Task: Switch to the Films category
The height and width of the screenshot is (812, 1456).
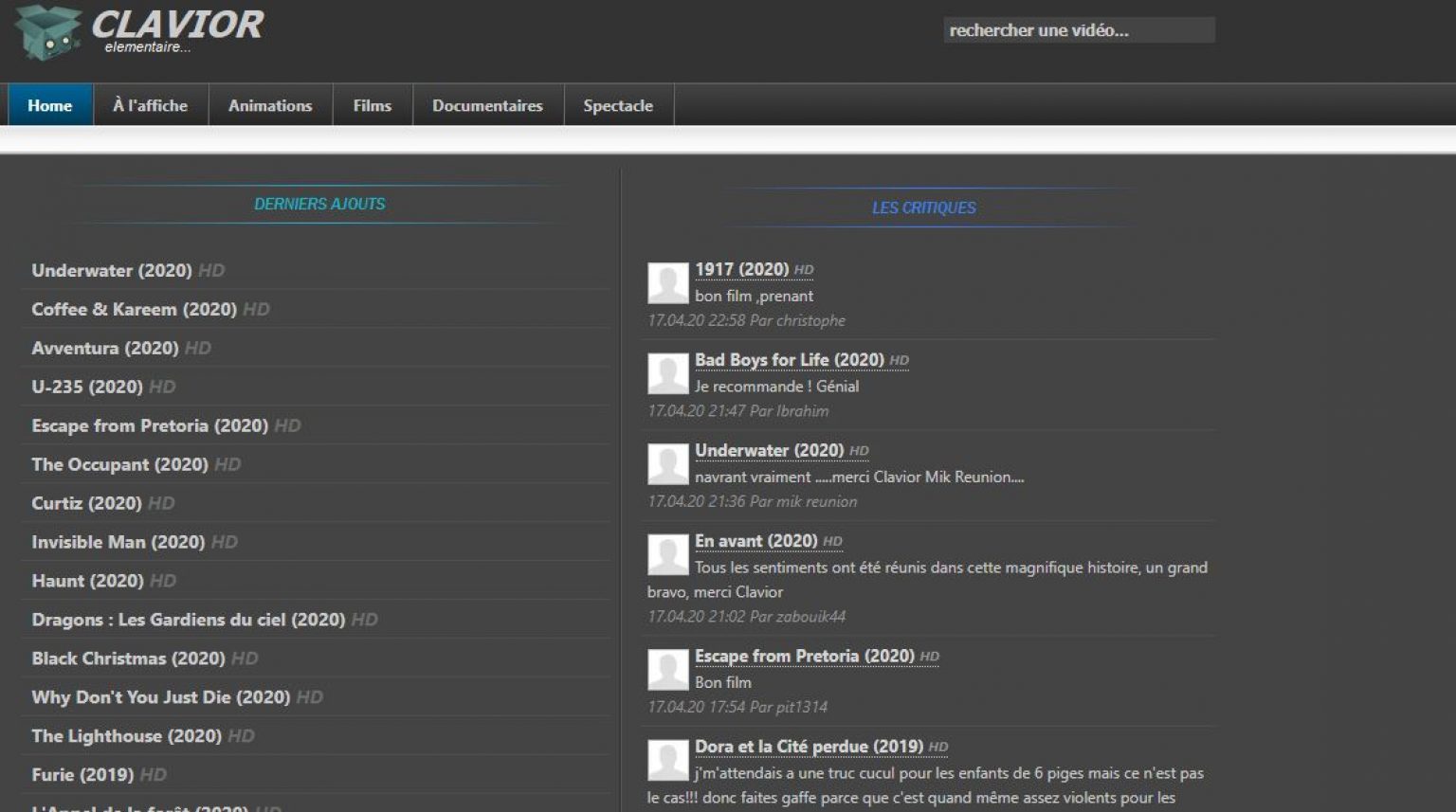Action: pos(372,105)
